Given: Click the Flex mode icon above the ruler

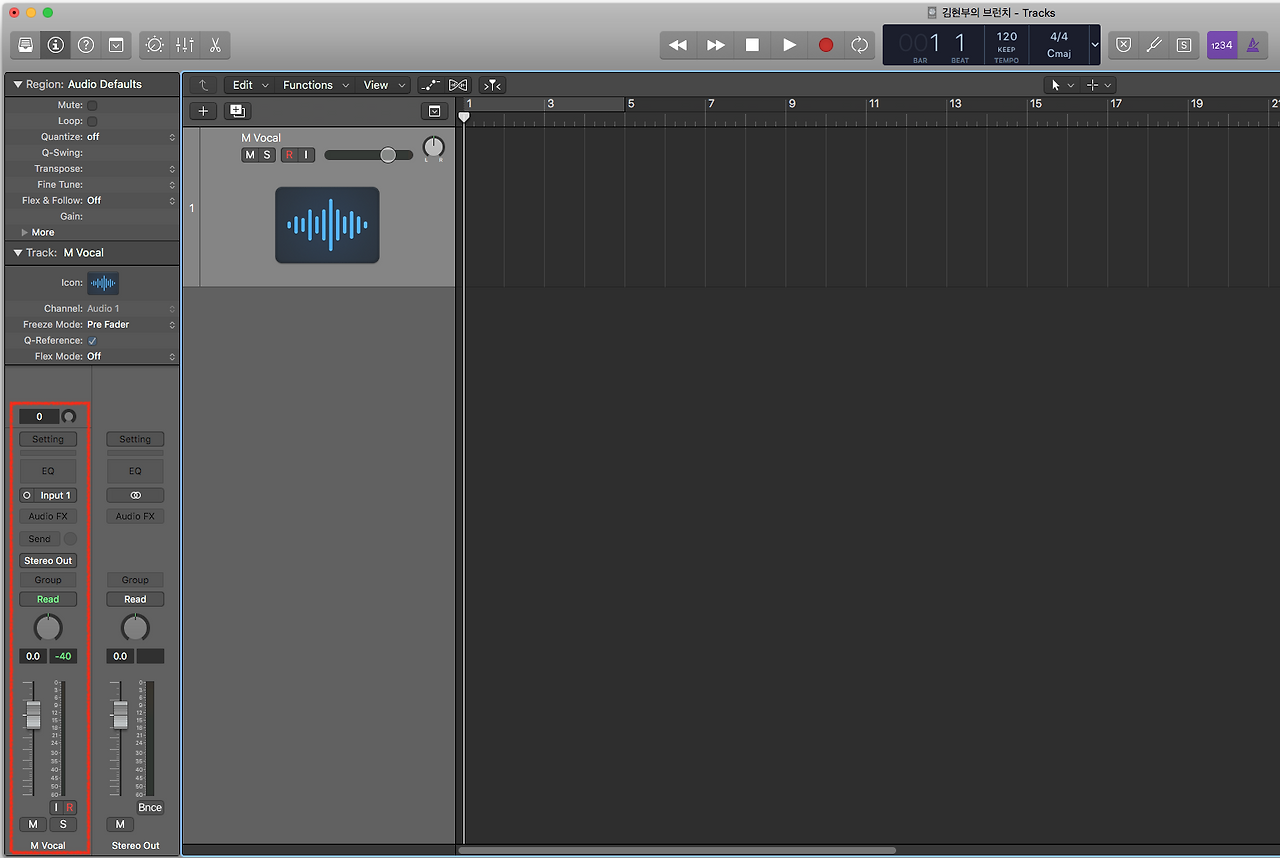Looking at the screenshot, I should pyautogui.click(x=458, y=85).
